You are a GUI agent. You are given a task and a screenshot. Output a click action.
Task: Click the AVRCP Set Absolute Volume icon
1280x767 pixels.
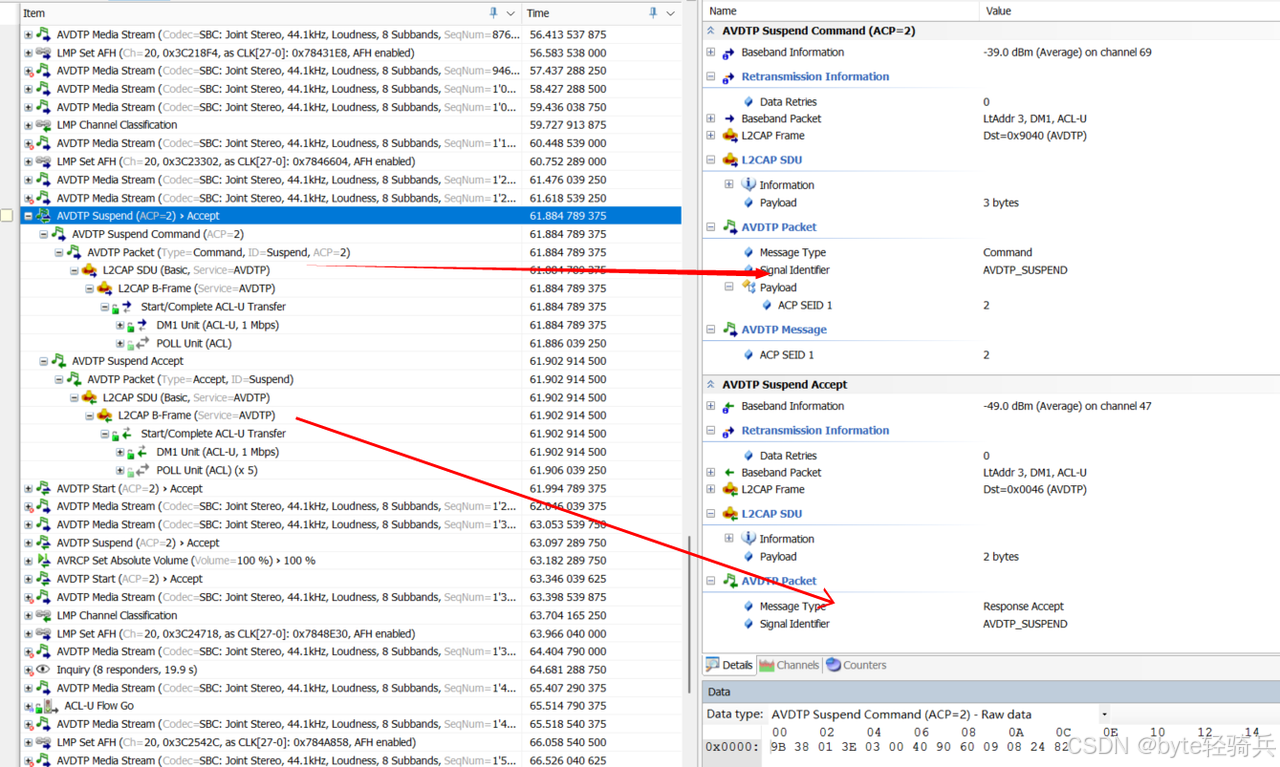pos(43,561)
